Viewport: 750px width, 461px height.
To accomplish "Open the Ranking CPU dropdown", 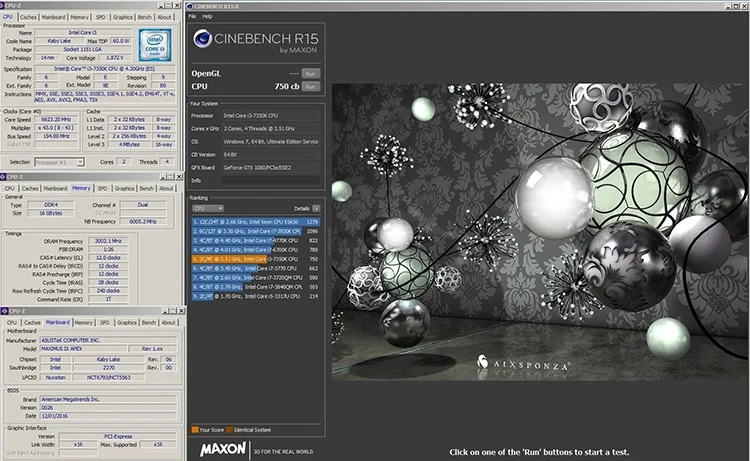I will (x=208, y=209).
